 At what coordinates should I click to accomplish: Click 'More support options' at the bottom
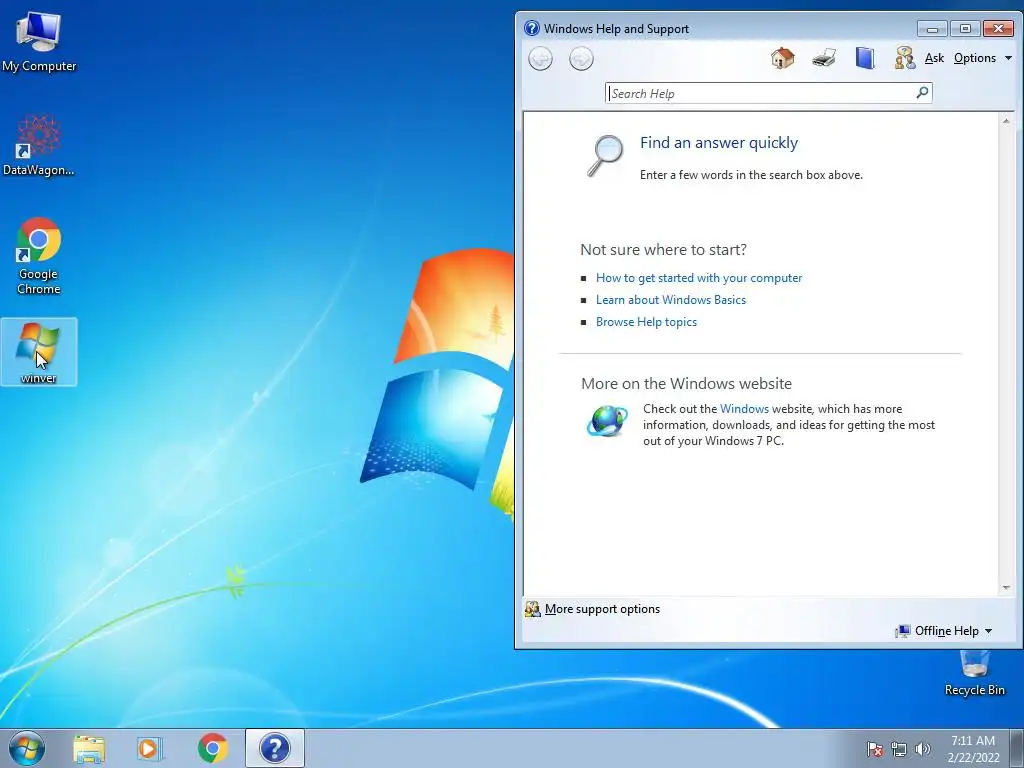click(601, 609)
